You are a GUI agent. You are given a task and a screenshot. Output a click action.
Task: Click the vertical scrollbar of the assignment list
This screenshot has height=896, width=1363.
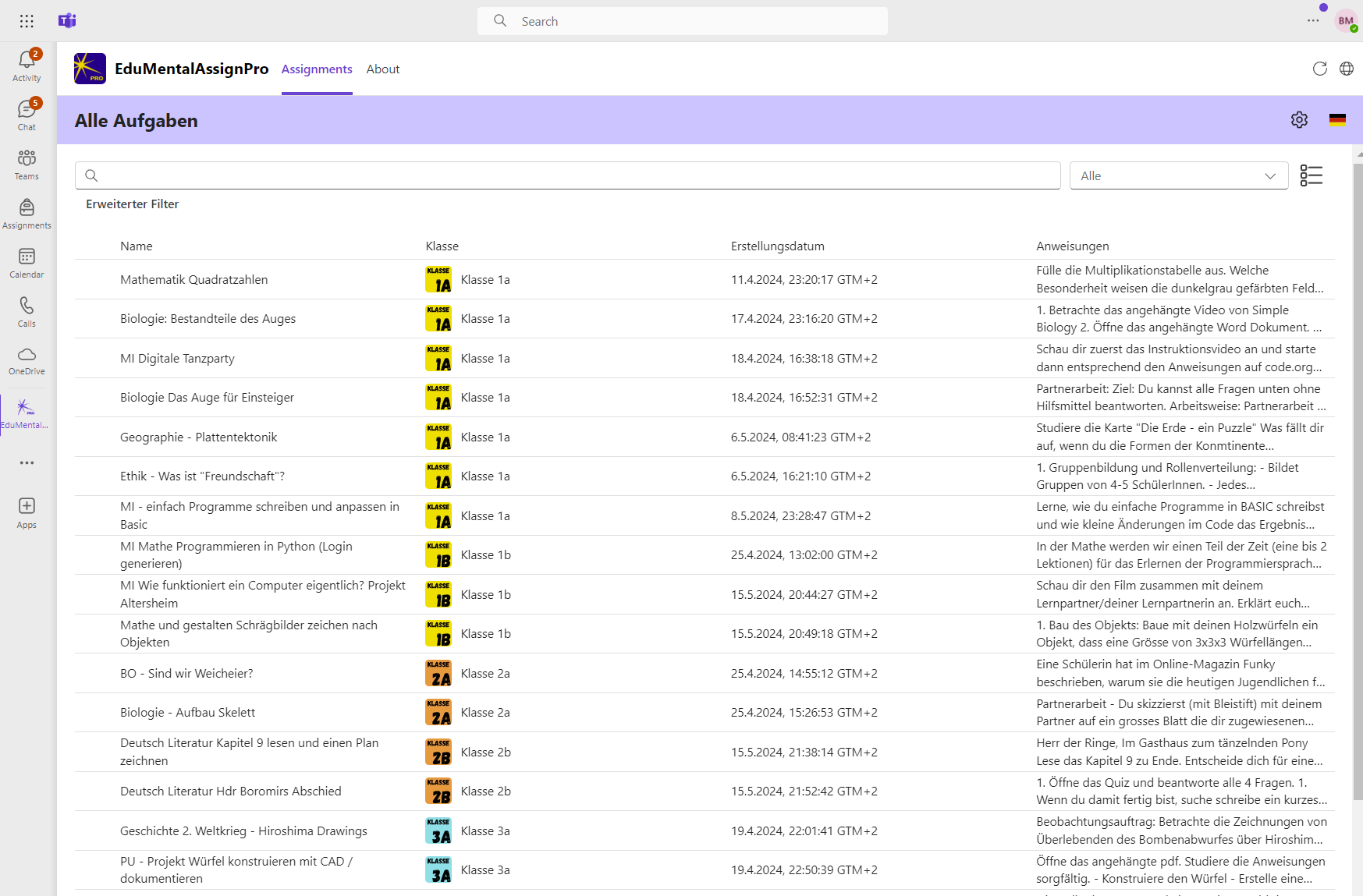(x=1358, y=481)
